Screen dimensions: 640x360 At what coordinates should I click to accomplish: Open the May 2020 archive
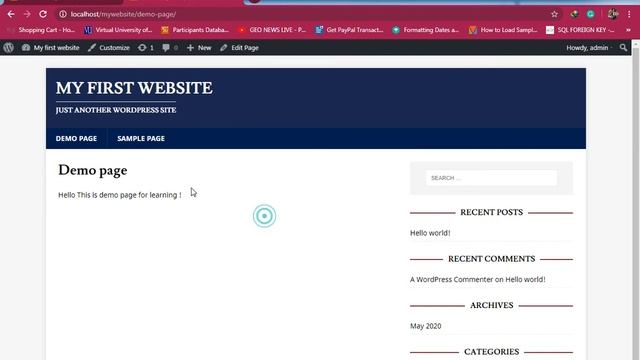426,326
